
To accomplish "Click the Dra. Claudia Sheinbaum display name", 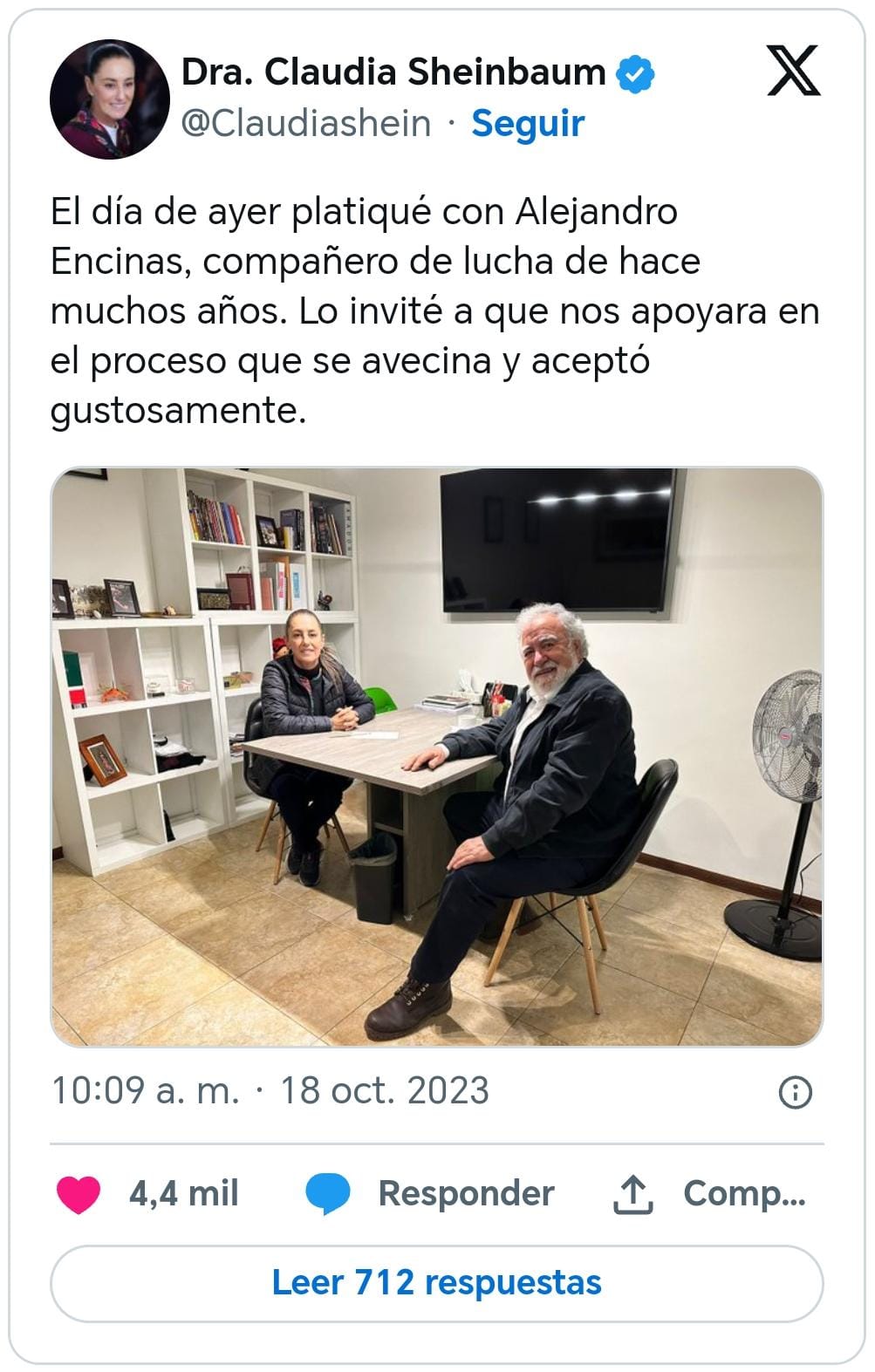I will point(393,72).
